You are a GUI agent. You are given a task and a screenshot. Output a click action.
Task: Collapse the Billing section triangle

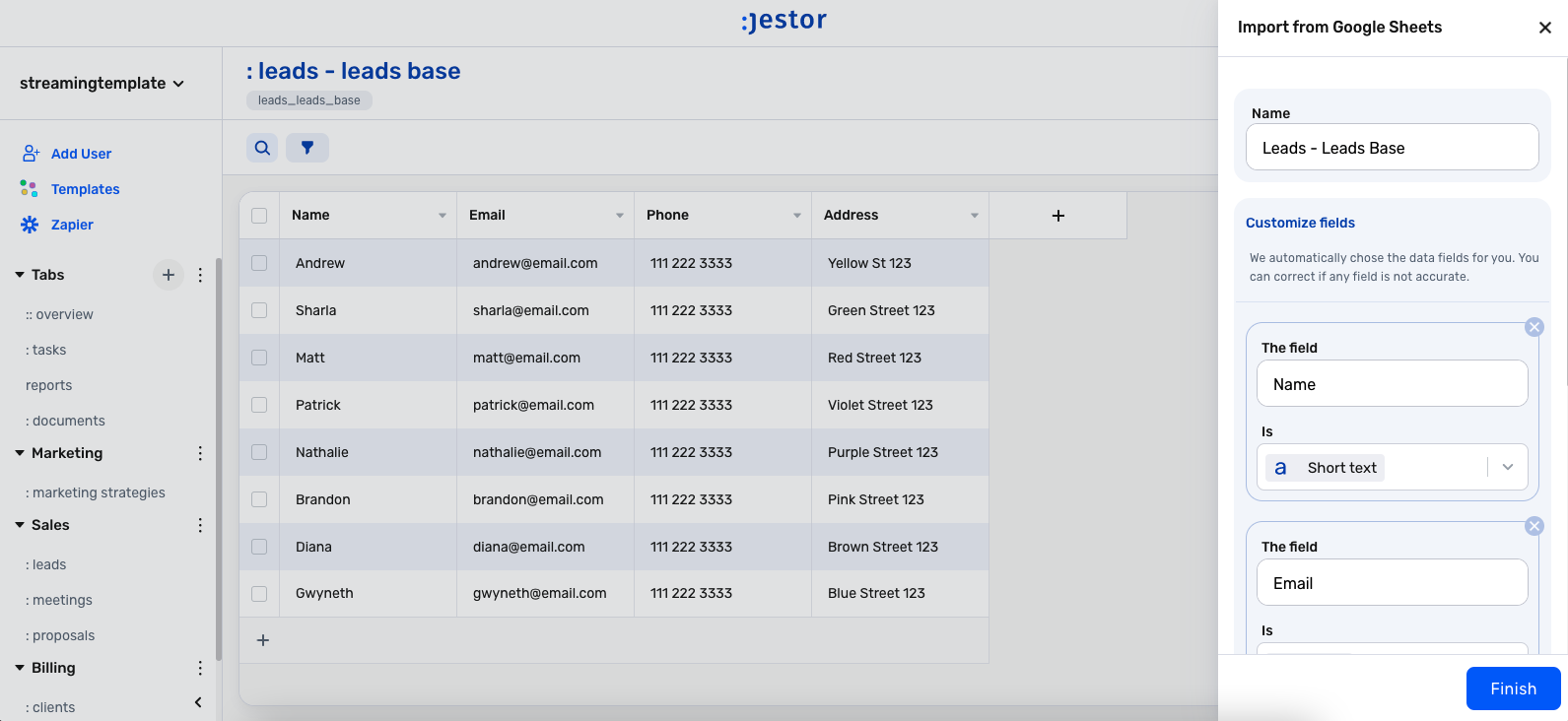(20, 668)
